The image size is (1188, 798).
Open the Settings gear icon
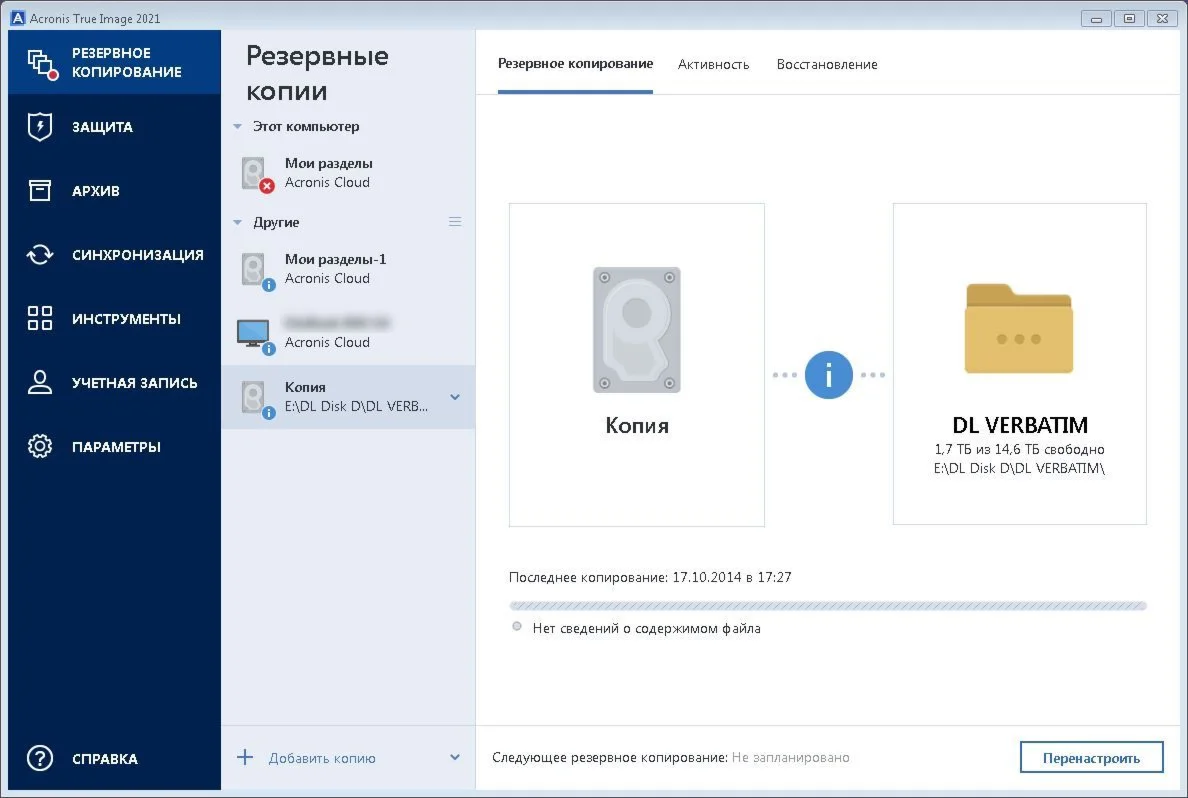point(39,446)
